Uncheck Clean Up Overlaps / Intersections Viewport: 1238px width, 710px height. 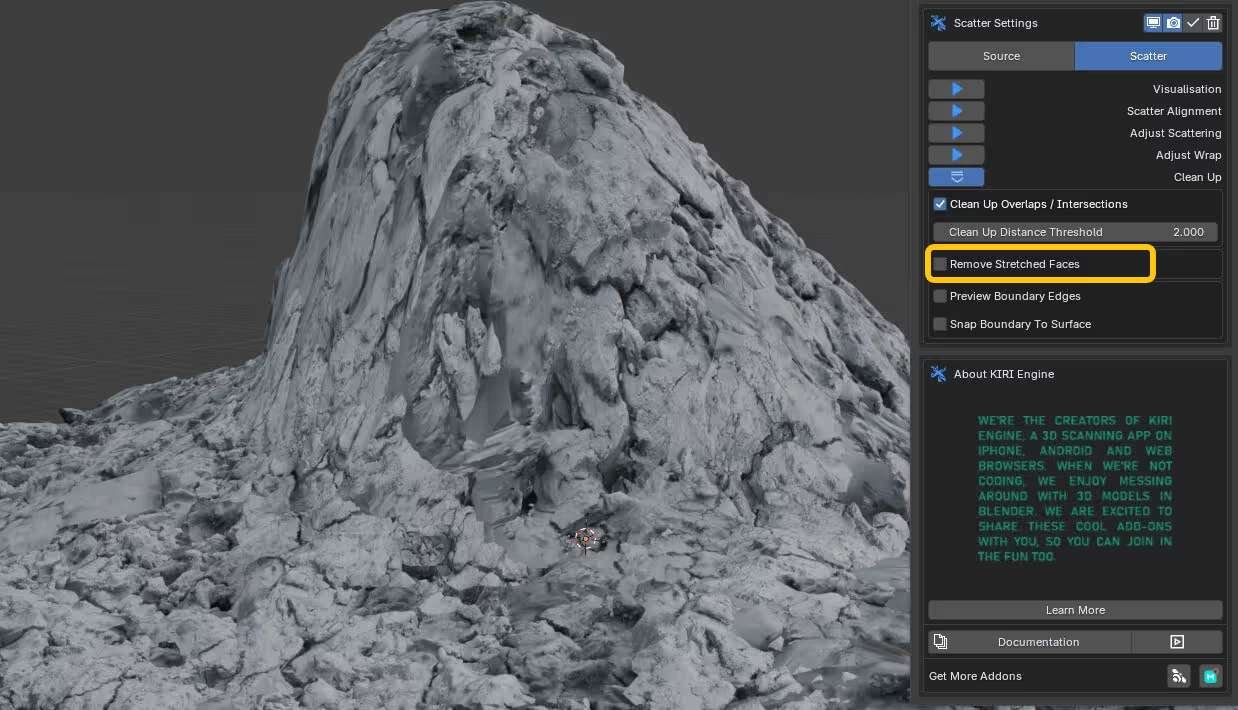point(940,204)
